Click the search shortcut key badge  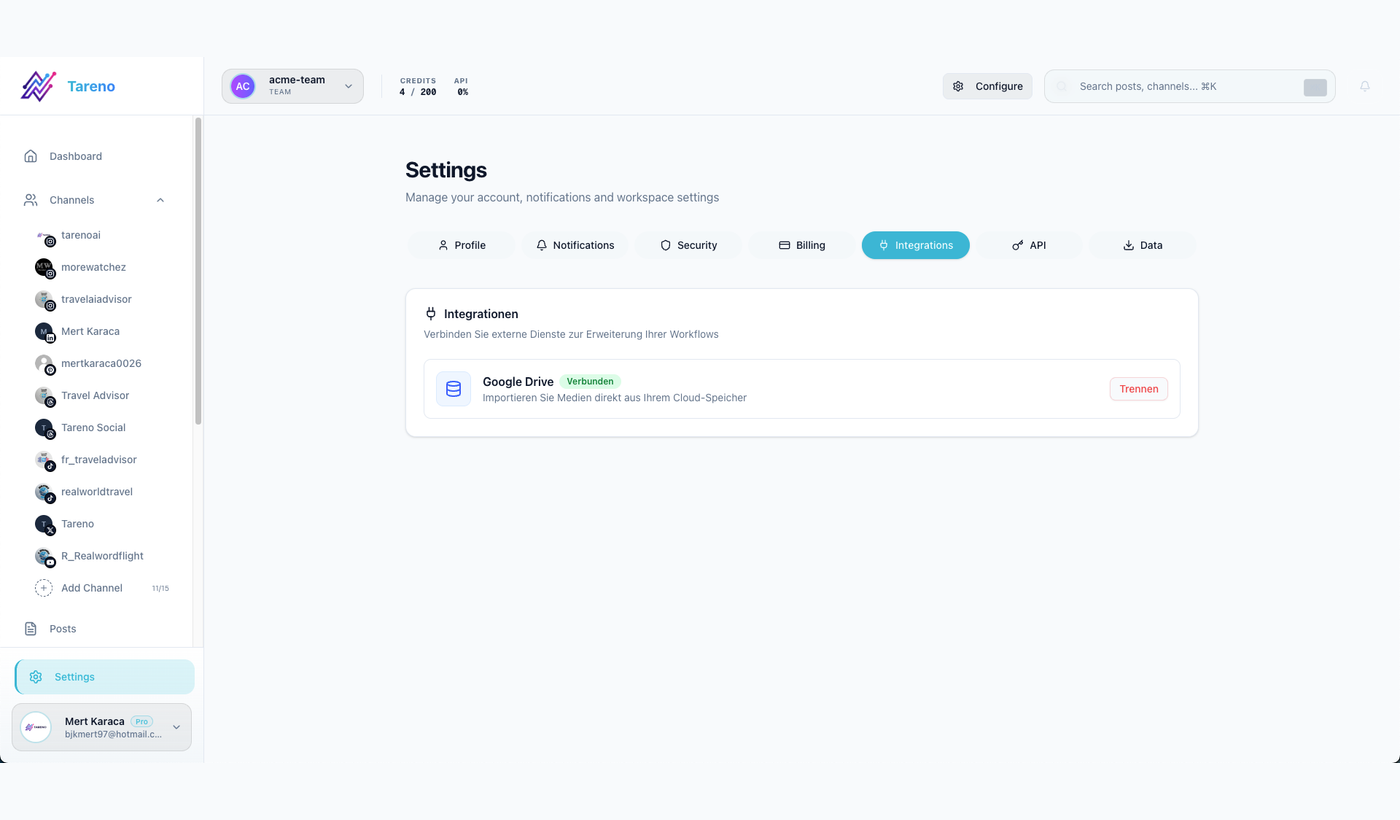[1315, 87]
